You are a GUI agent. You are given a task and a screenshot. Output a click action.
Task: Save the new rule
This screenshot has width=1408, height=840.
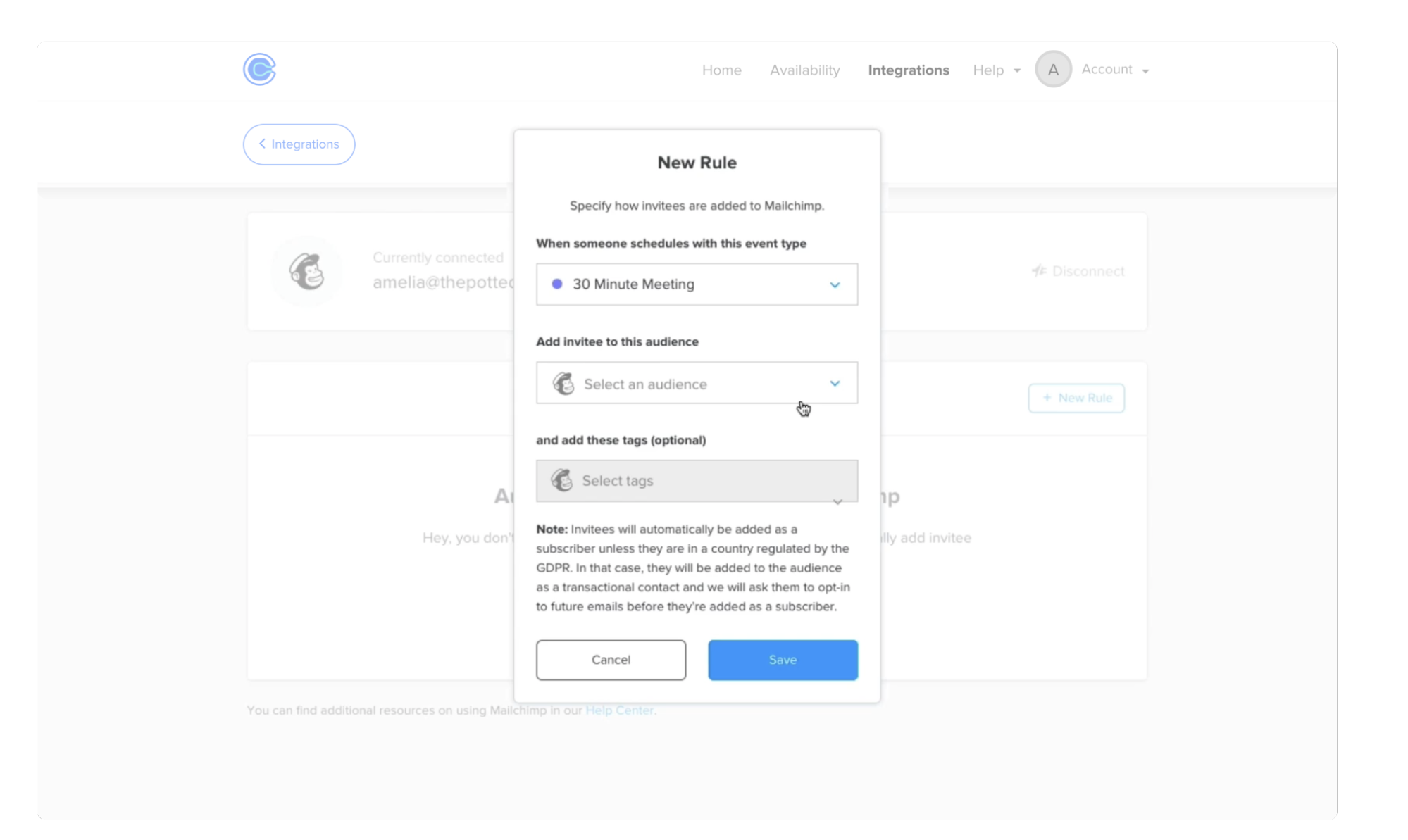pos(783,660)
